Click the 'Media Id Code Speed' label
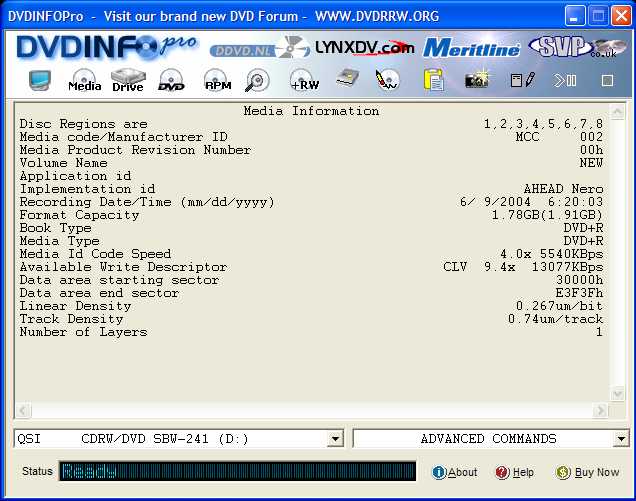Viewport: 636px width, 501px height. (95, 254)
